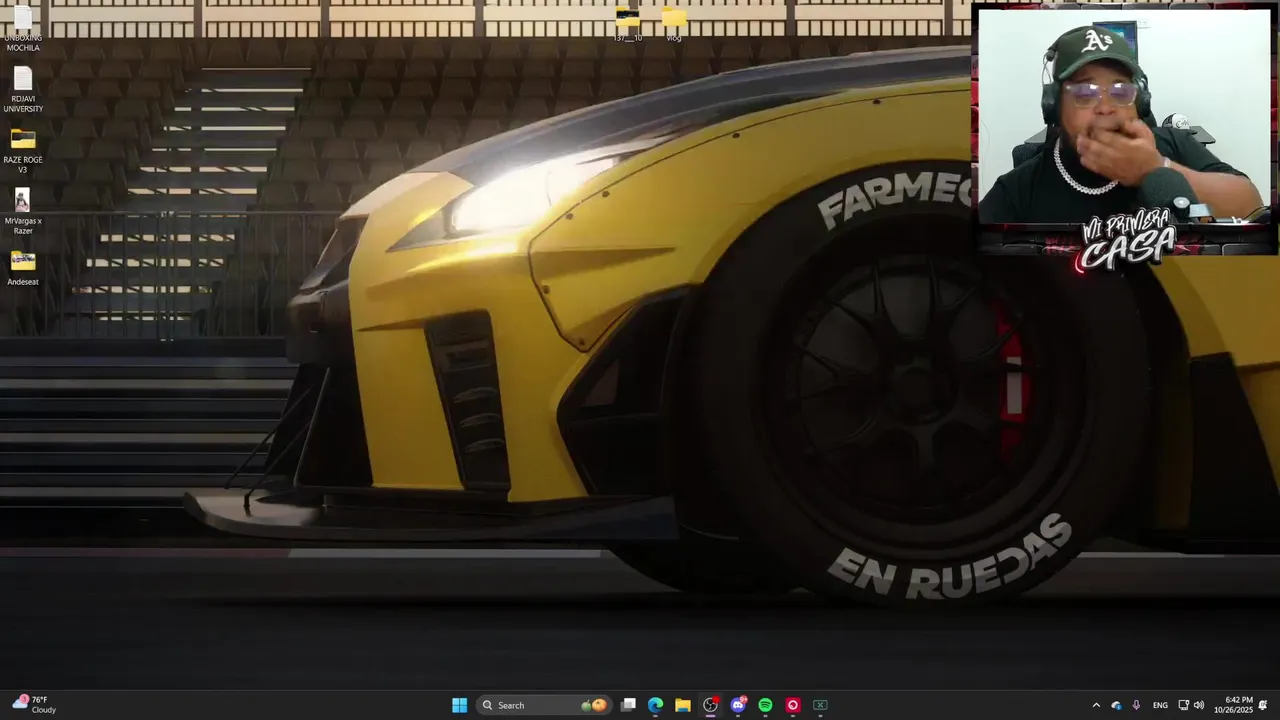Open the RDJAVI UNIVERSITY desktop file
Image resolution: width=1280 pixels, height=720 pixels.
[23, 90]
